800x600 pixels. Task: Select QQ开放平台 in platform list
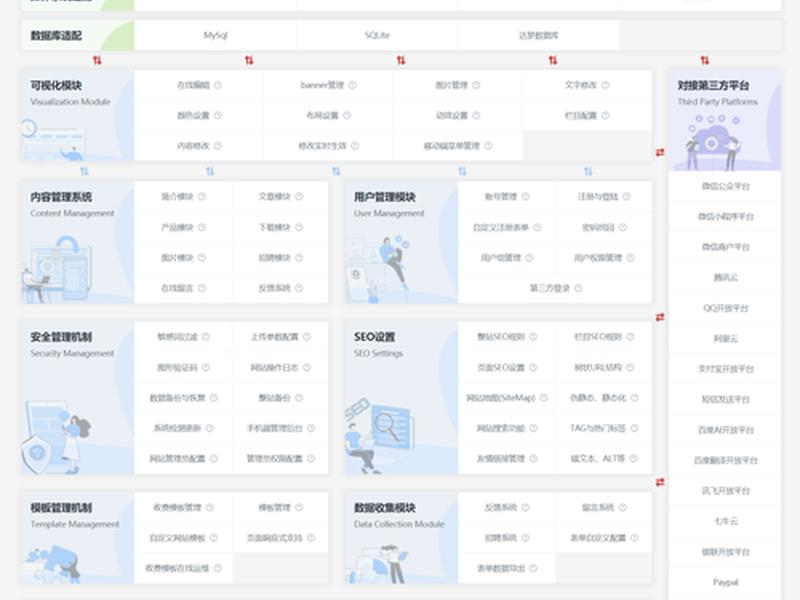pos(725,308)
